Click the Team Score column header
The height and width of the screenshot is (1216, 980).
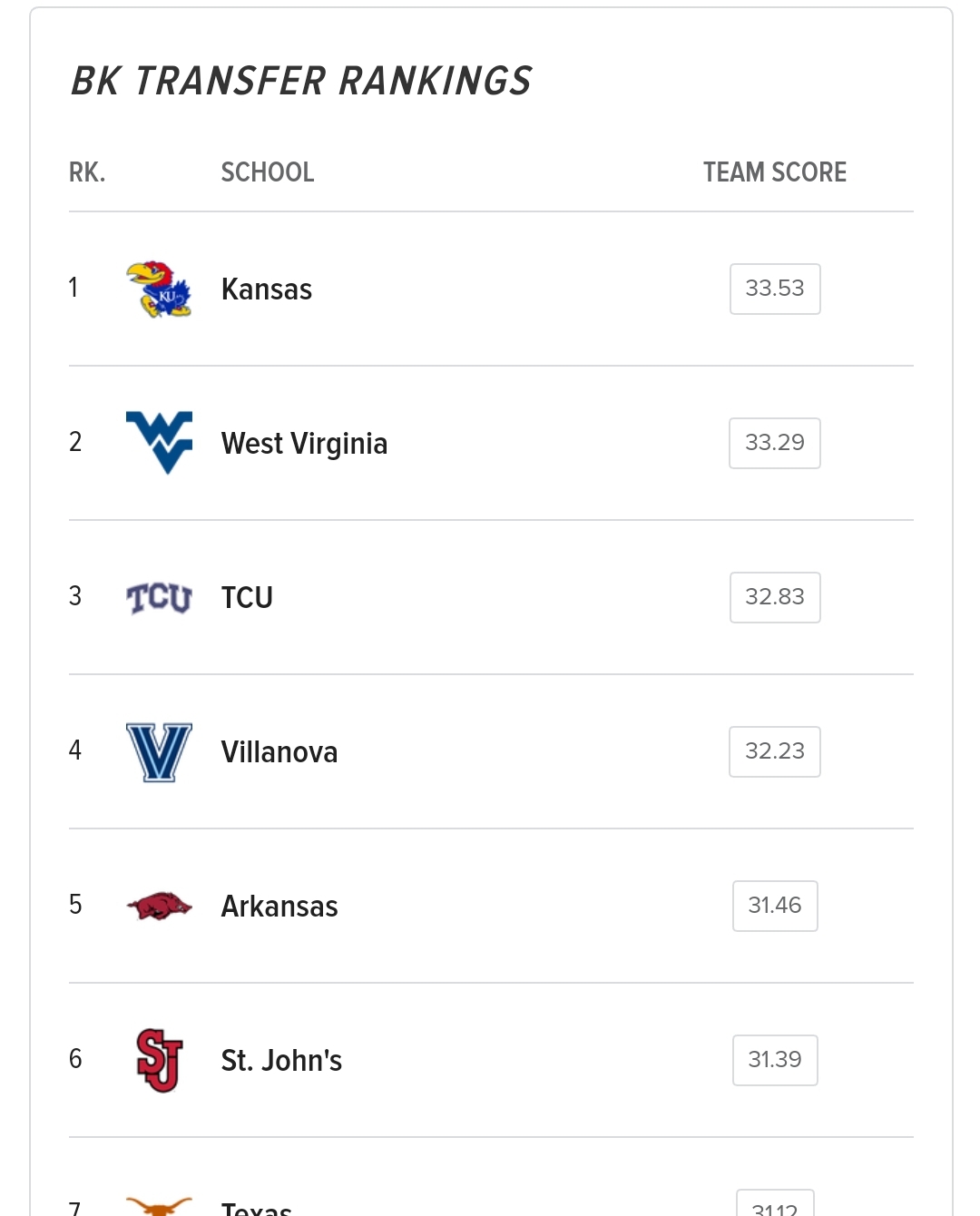(775, 172)
